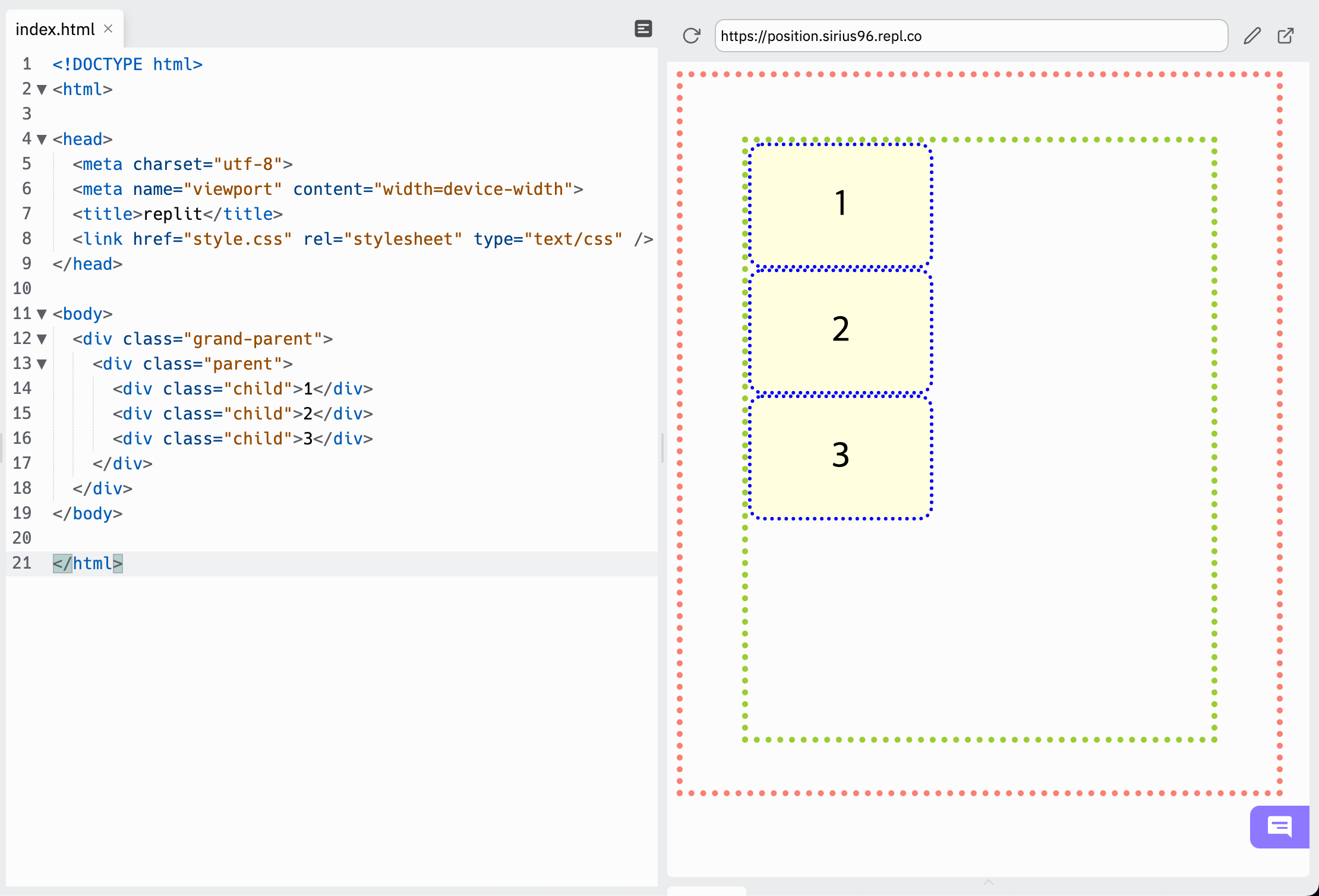Screen dimensions: 1319x896
Task: Collapse the head tag fold arrow
Action: pyautogui.click(x=42, y=140)
